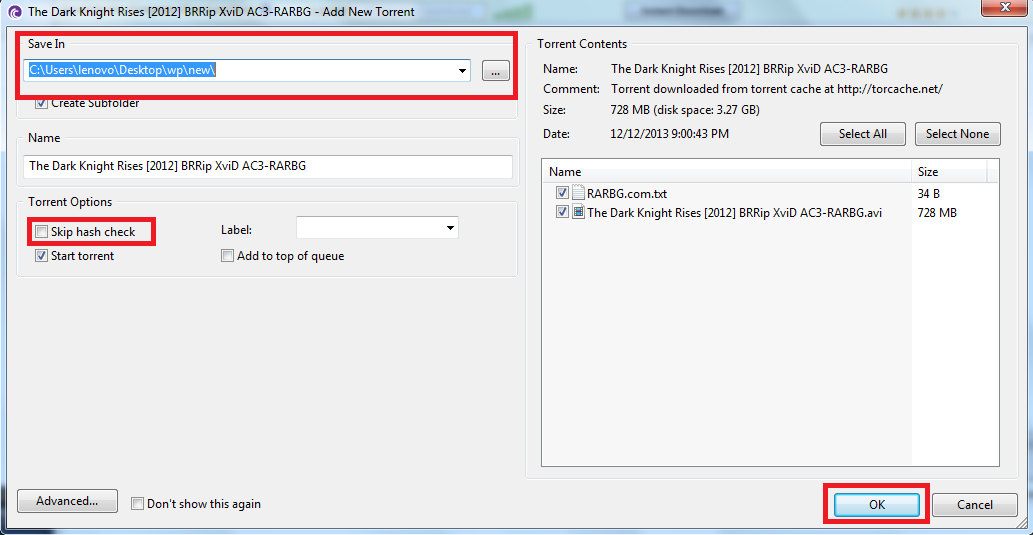Open the Advanced settings button
The image size is (1033, 535).
click(x=67, y=501)
